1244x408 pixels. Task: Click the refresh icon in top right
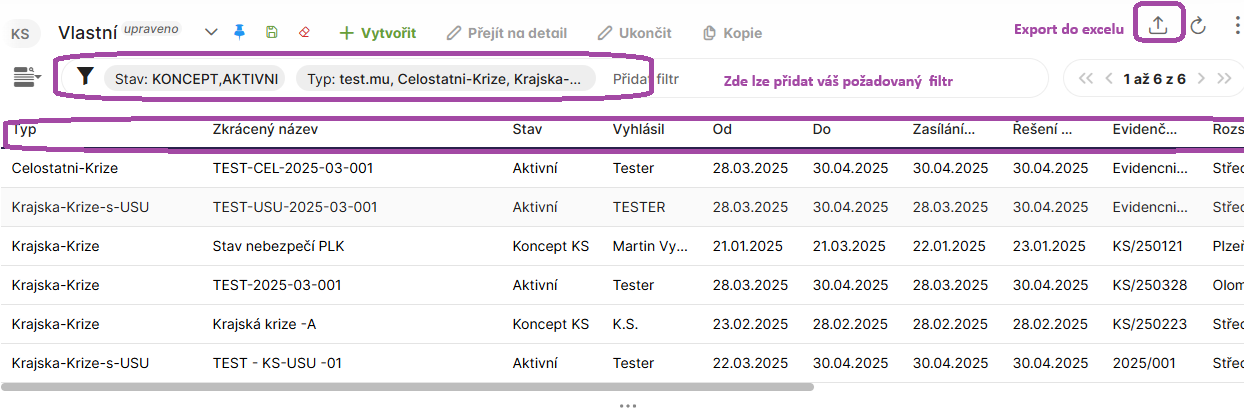[1197, 27]
